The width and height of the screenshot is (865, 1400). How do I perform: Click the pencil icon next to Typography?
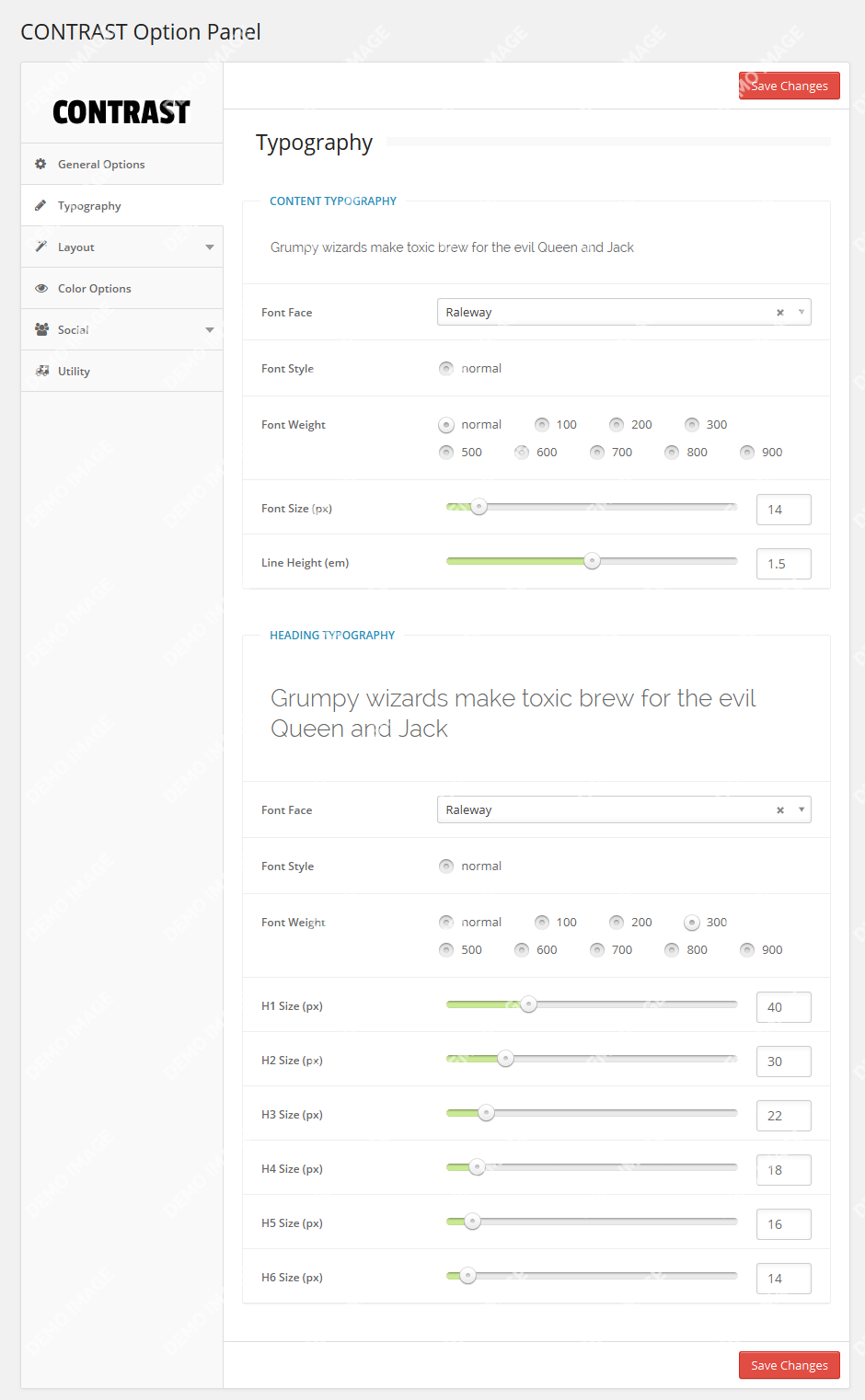coord(40,205)
